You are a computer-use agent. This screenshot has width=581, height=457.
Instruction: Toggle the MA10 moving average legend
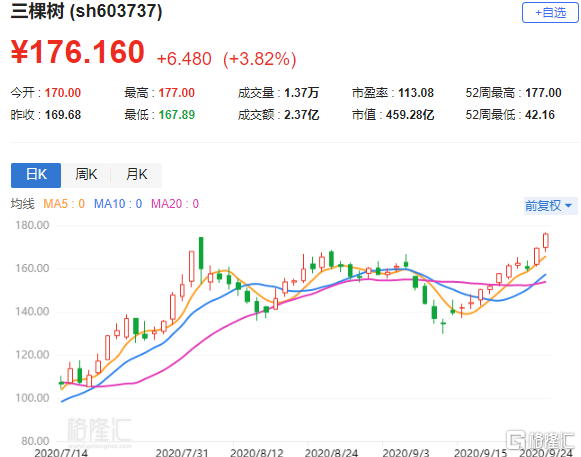tap(118, 203)
